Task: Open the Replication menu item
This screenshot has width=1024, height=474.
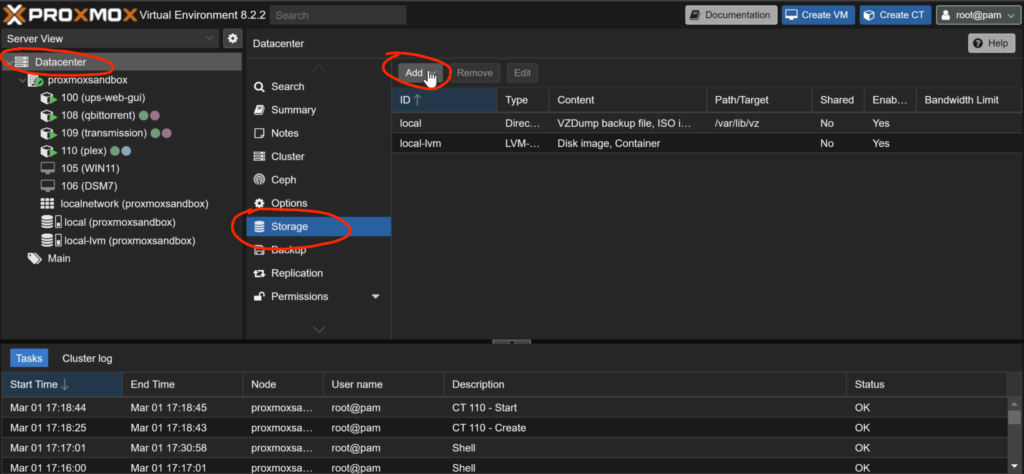Action: [319, 273]
